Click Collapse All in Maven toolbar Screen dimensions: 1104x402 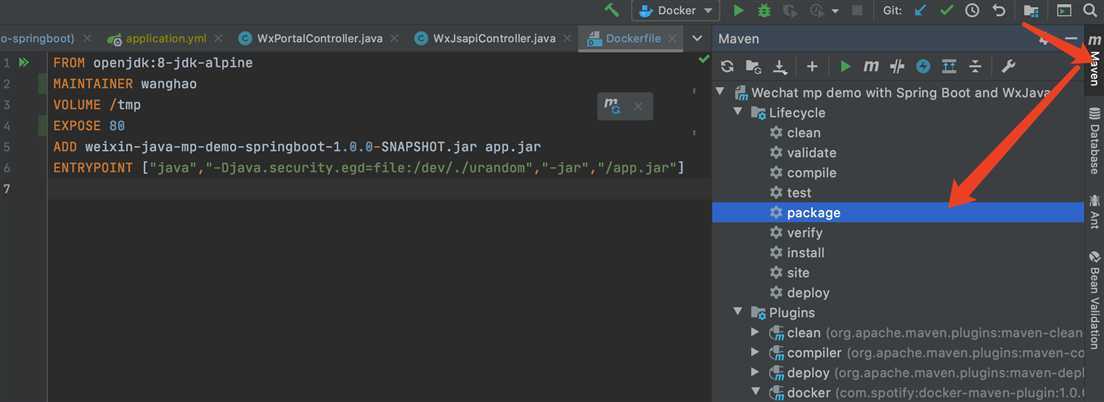coord(974,67)
